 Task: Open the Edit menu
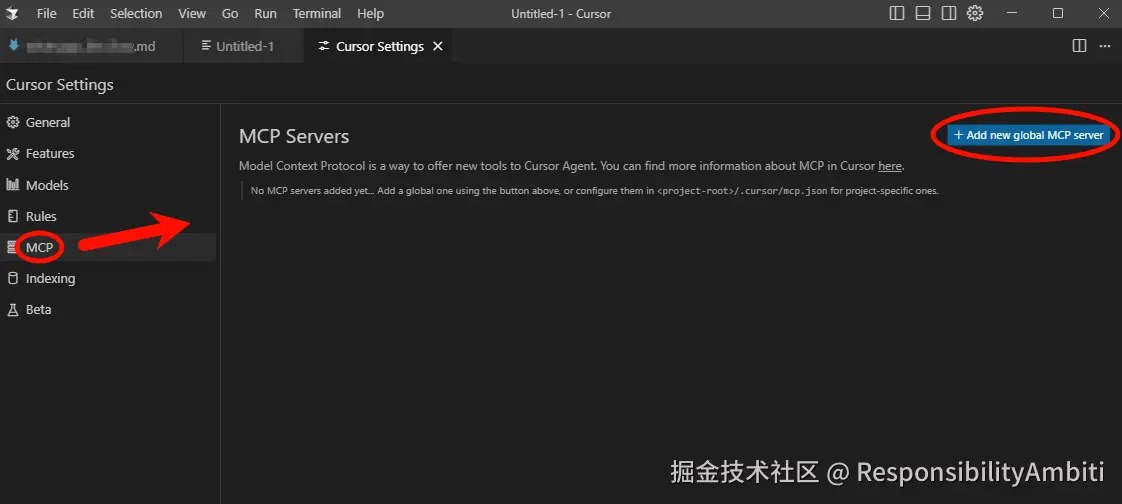[83, 13]
